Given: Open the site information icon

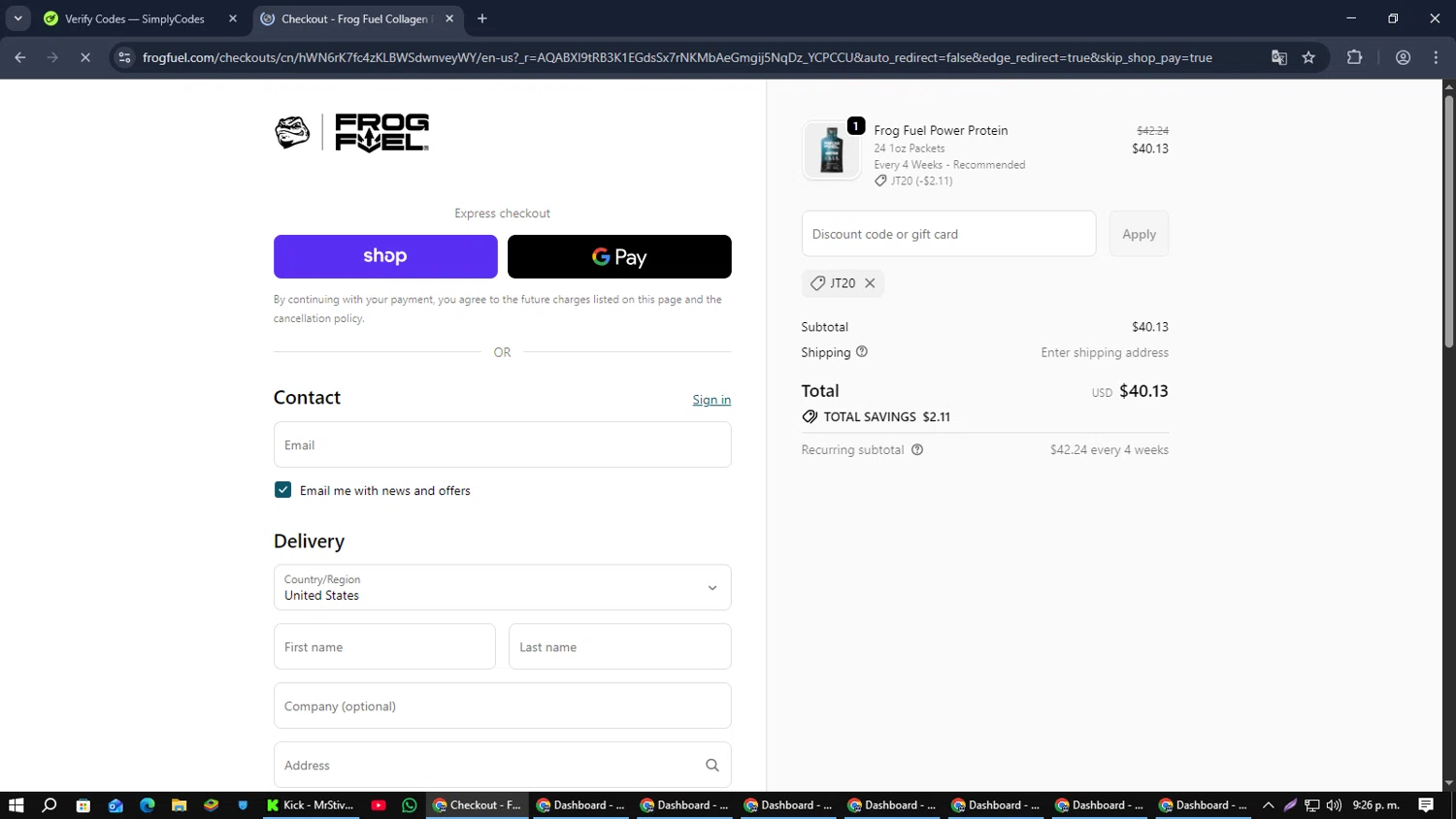Looking at the screenshot, I should [x=124, y=57].
